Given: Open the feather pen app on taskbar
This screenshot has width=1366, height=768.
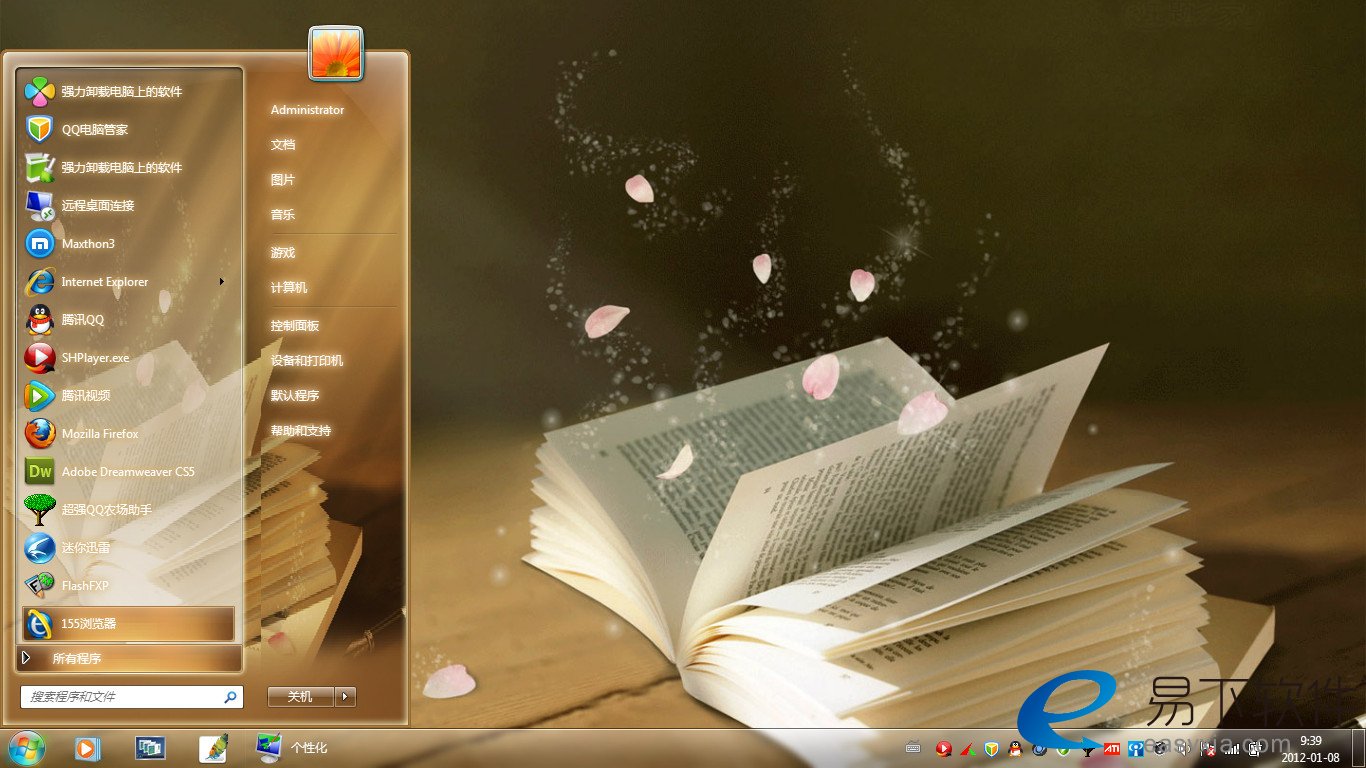Looking at the screenshot, I should (213, 747).
